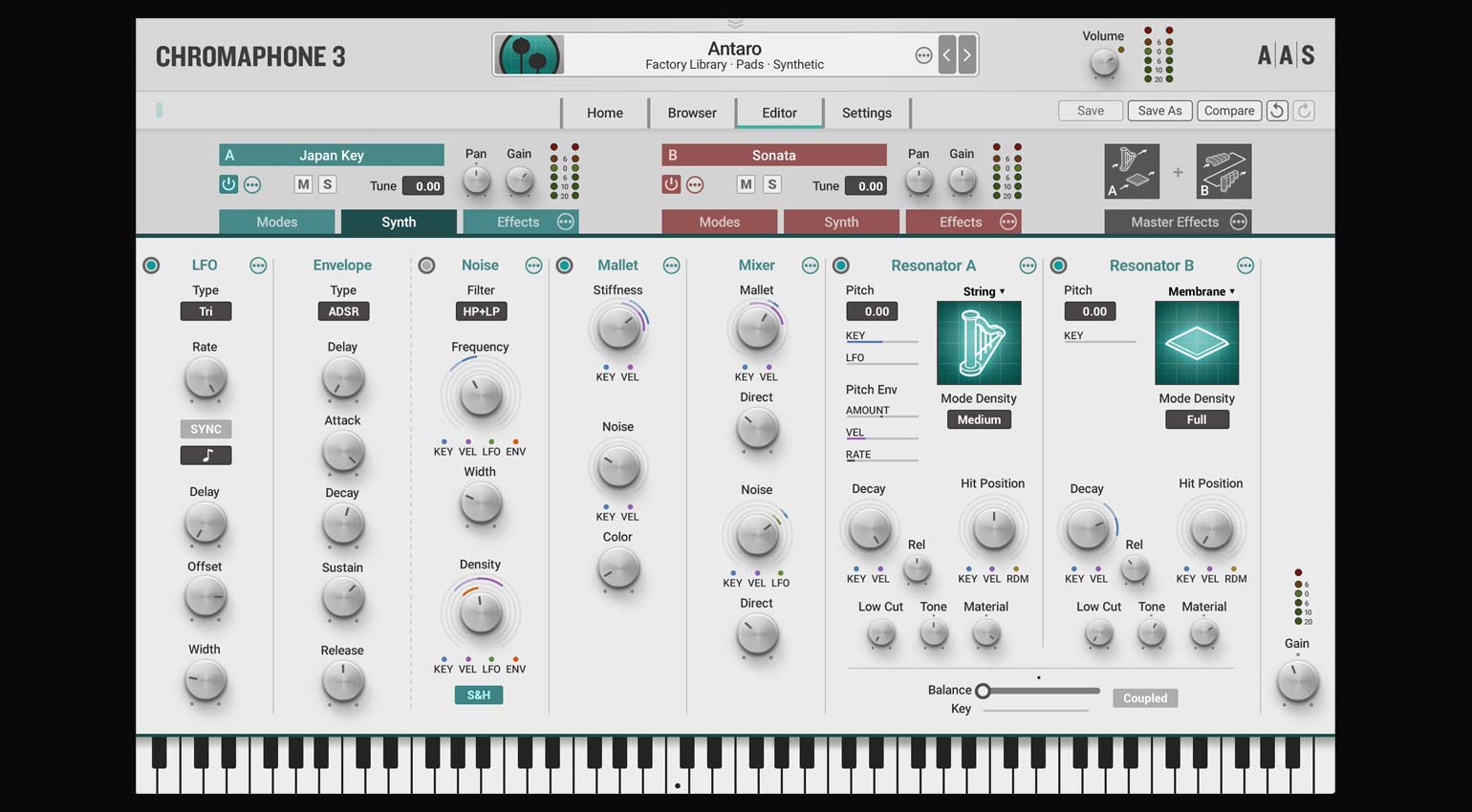1472x812 pixels.
Task: Open layer A Effects options ellipsis
Action: [x=566, y=222]
